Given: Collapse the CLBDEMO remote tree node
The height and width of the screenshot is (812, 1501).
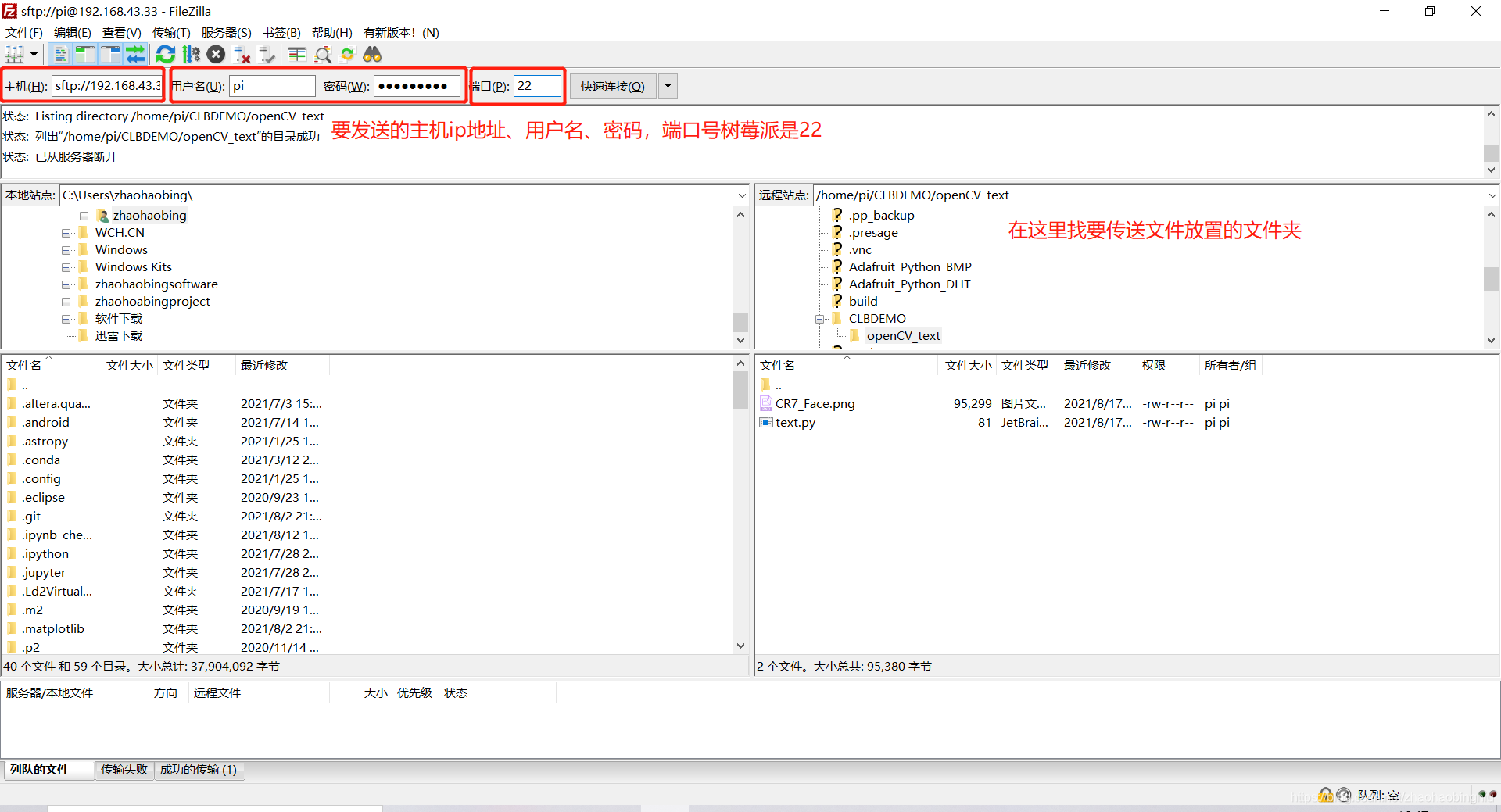Looking at the screenshot, I should tap(820, 319).
